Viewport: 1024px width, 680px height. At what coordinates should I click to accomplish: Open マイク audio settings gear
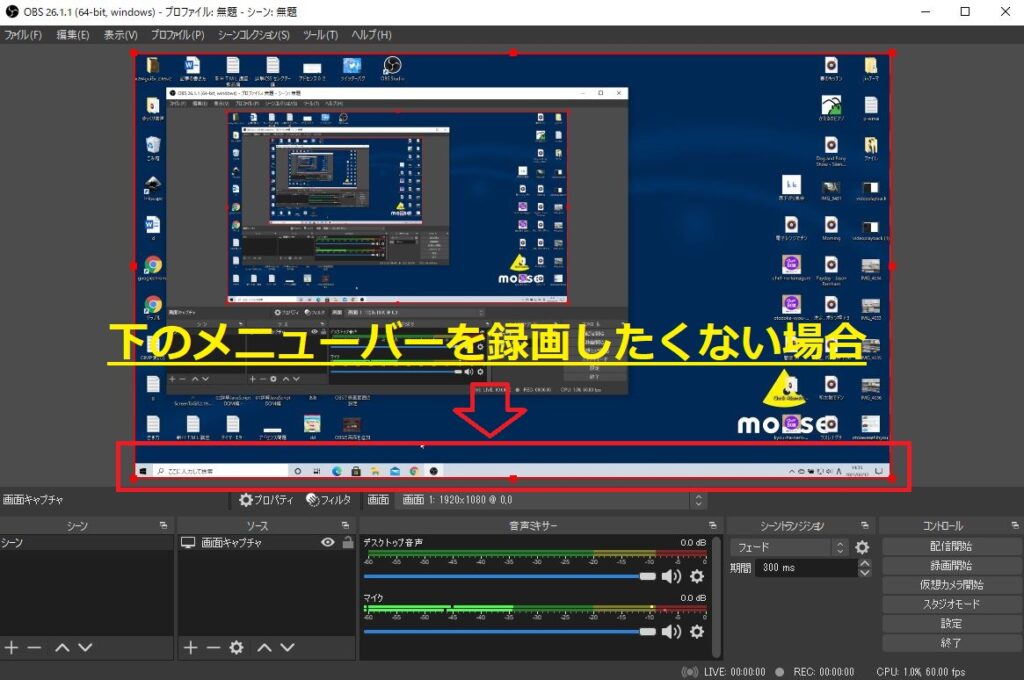697,631
